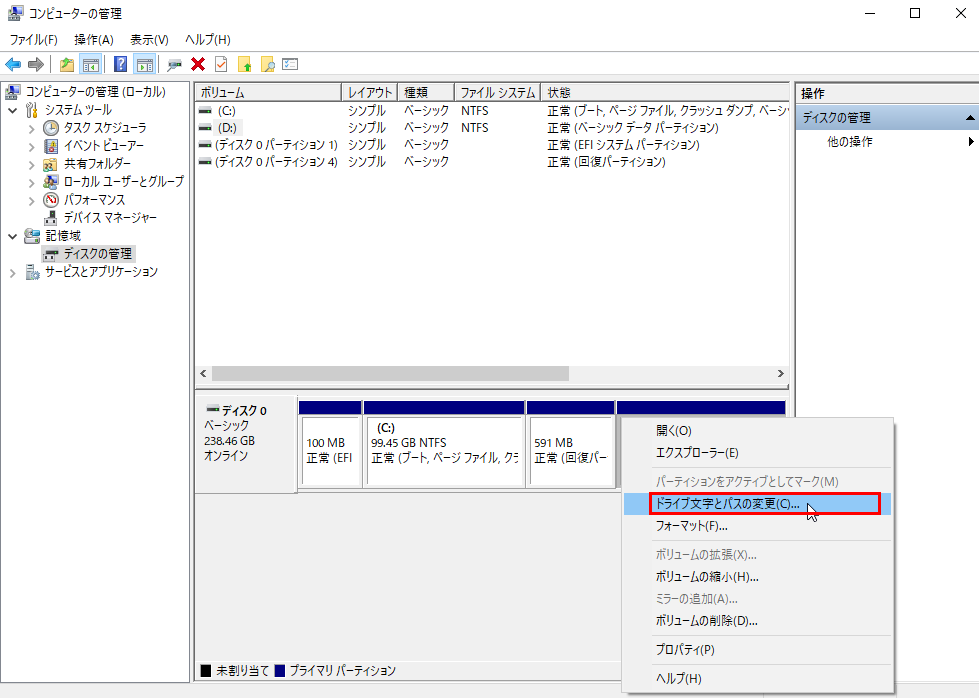Click the back navigation arrow icon
Viewport: 979px width, 698px height.
[x=13, y=64]
